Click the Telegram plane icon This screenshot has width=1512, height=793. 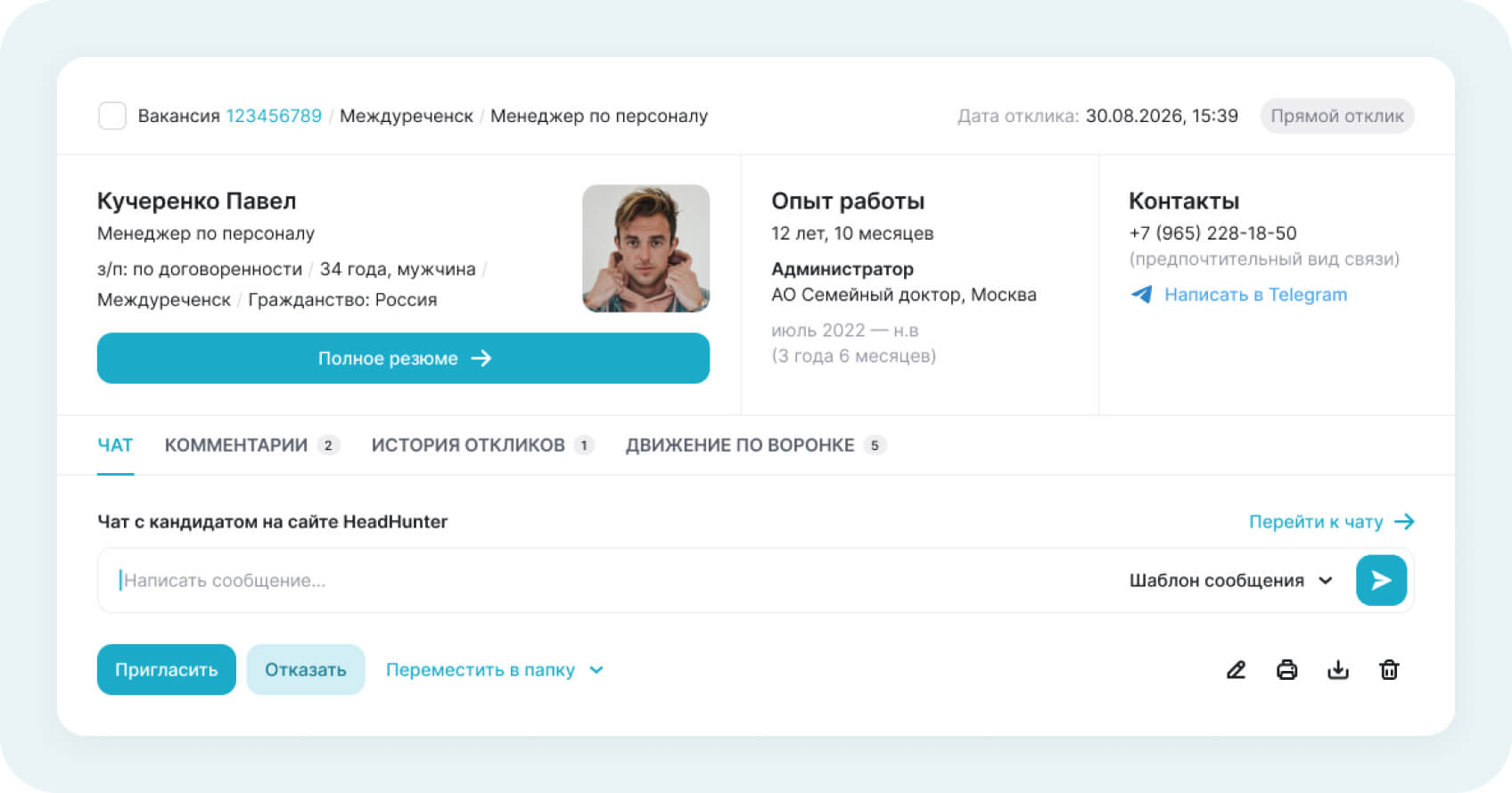coord(1141,295)
